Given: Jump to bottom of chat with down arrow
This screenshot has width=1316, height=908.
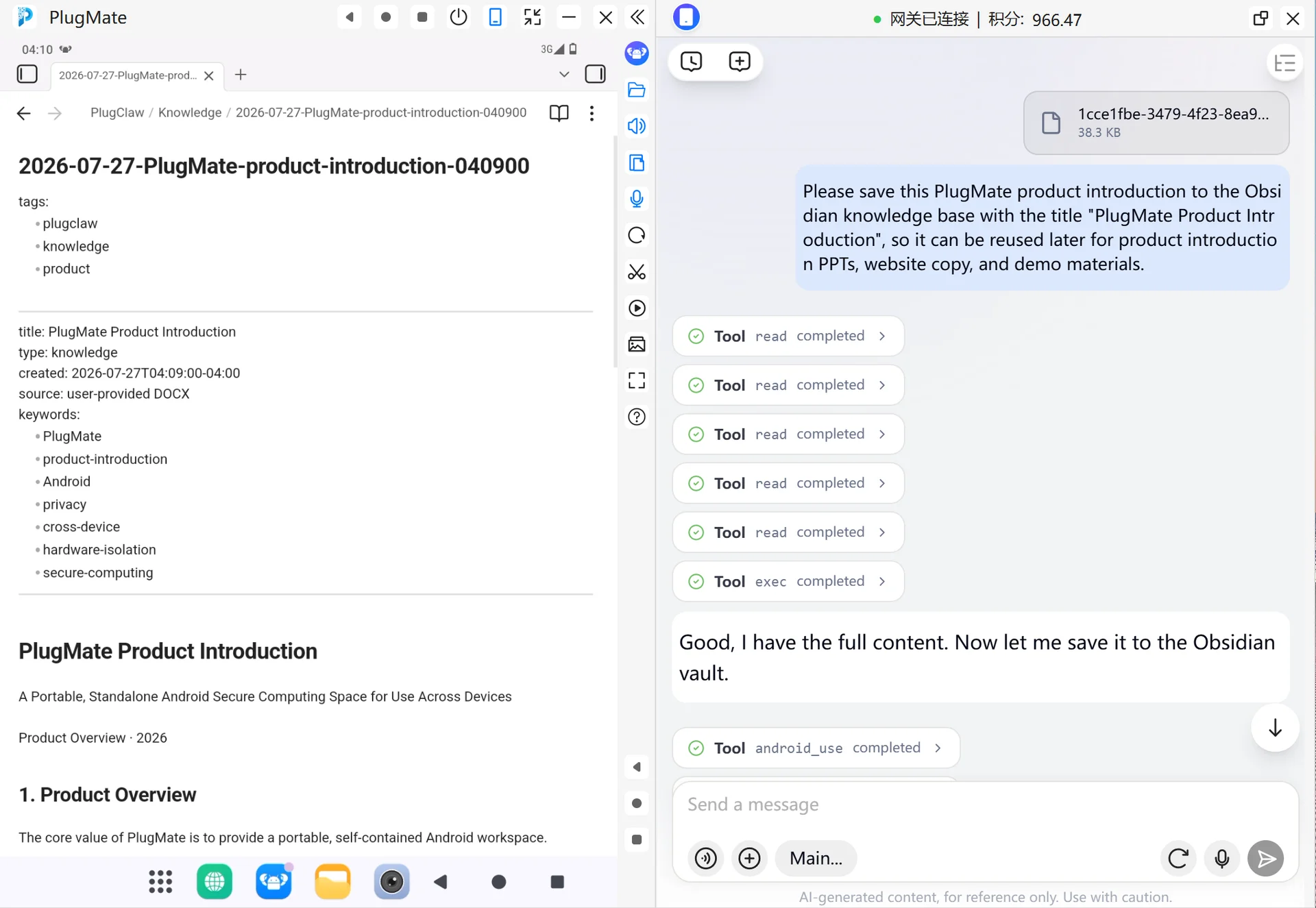Looking at the screenshot, I should (1275, 727).
